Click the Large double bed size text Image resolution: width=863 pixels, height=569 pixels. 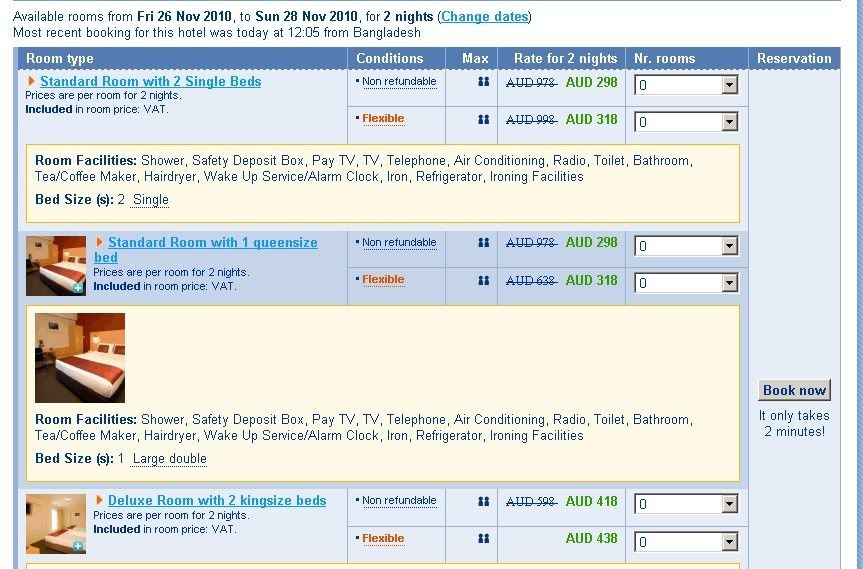[x=169, y=459]
